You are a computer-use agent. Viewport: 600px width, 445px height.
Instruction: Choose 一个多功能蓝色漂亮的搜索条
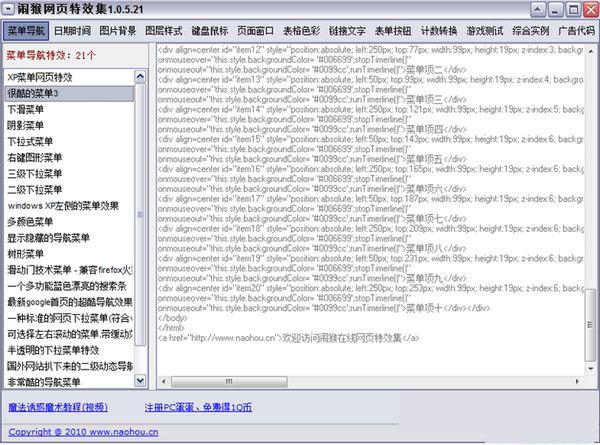point(69,286)
